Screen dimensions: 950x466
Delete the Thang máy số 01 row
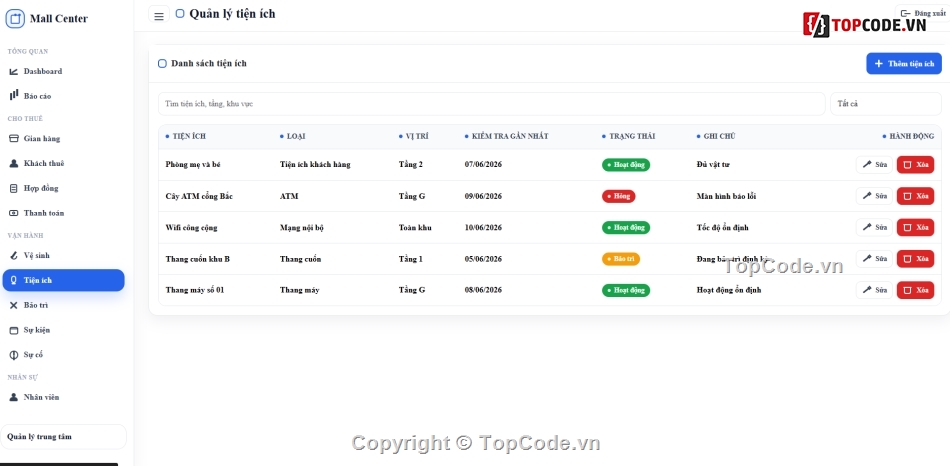click(915, 290)
